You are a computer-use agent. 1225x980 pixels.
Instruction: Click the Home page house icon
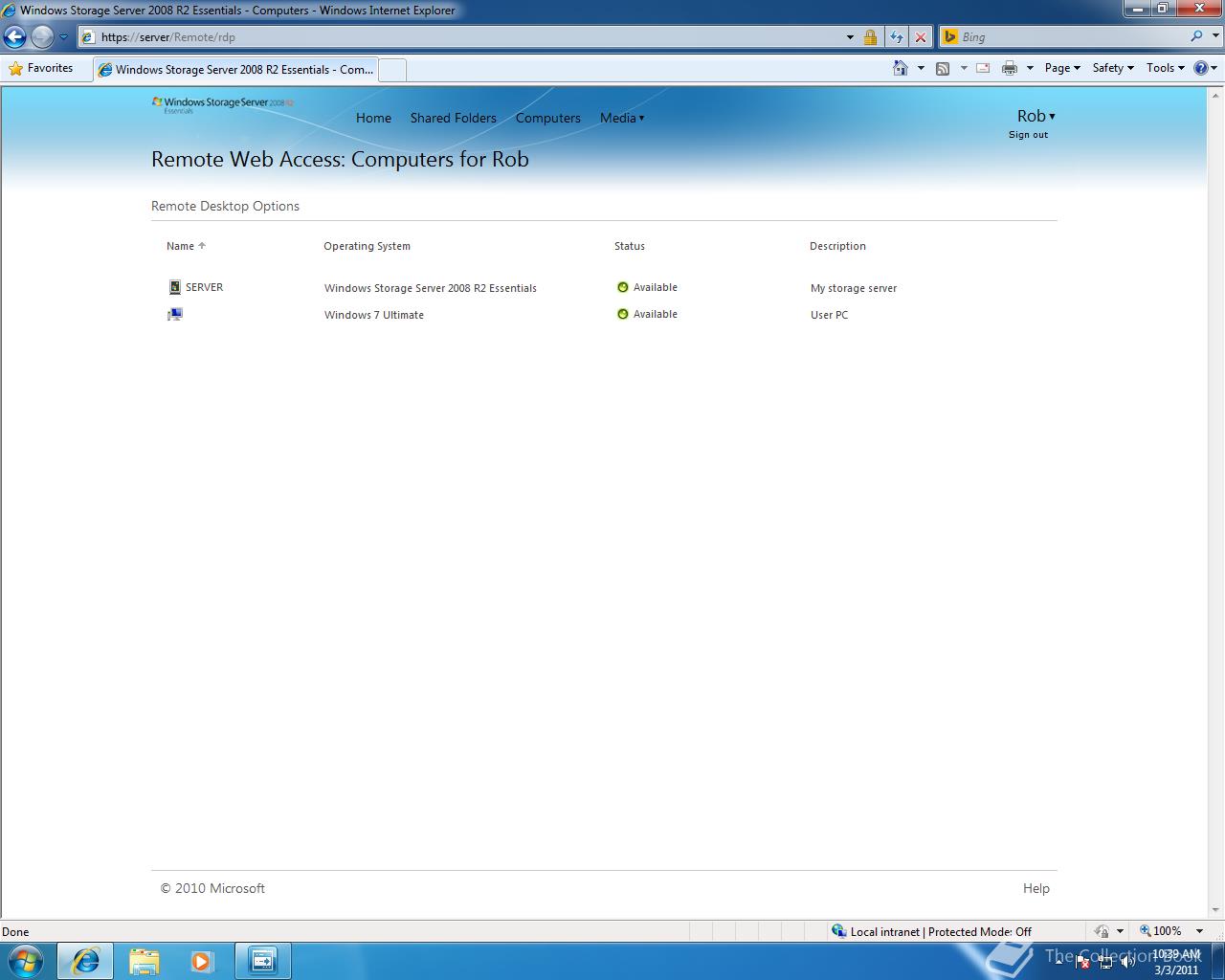pos(900,68)
